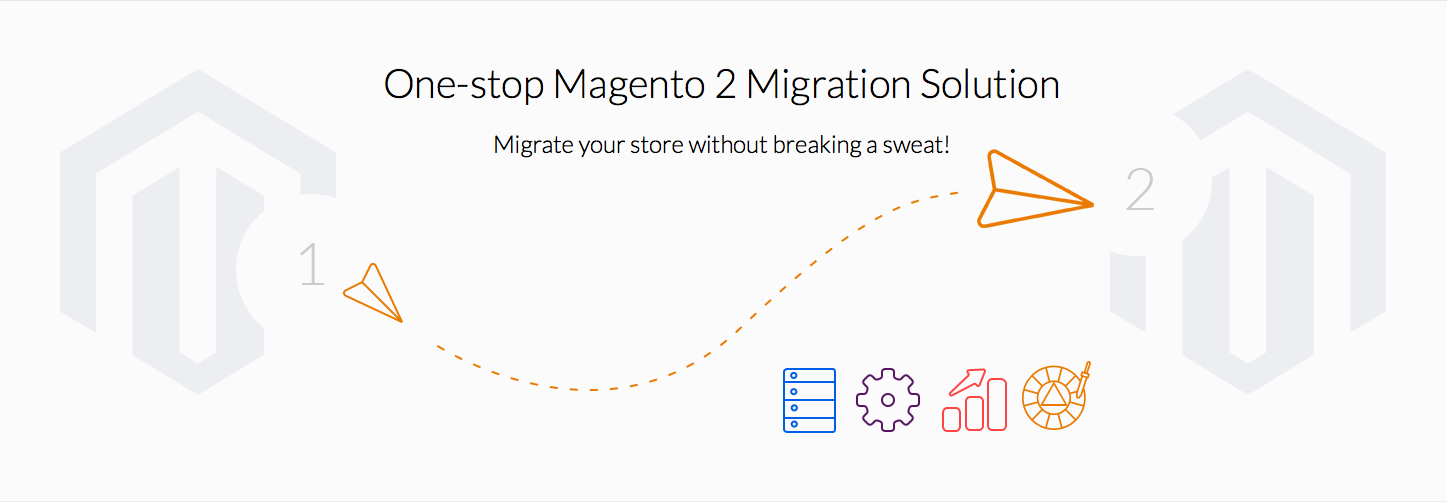Click the blue server rack icon
The height and width of the screenshot is (502, 1447).
[x=809, y=400]
